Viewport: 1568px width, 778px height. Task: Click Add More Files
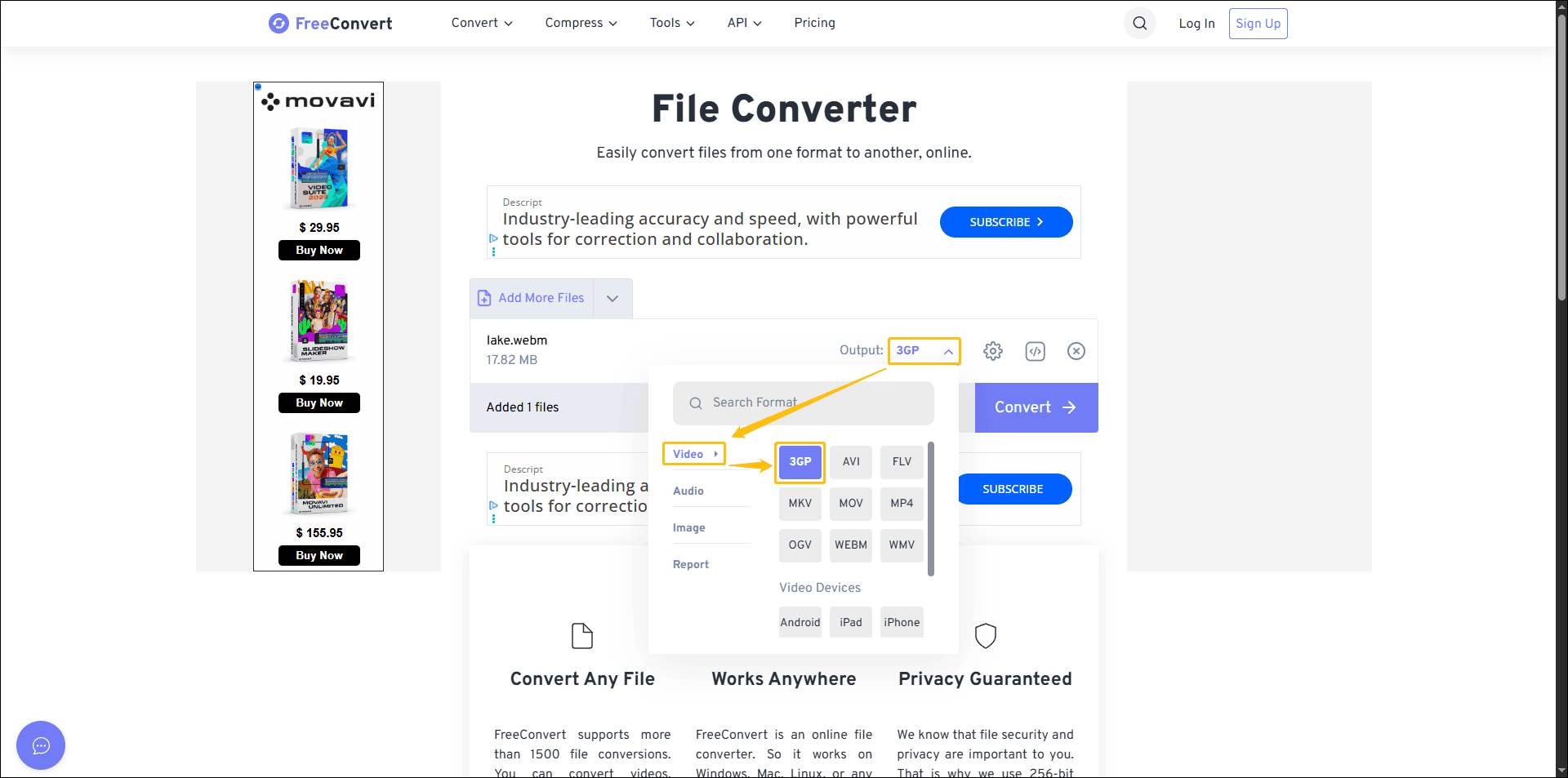click(x=532, y=299)
